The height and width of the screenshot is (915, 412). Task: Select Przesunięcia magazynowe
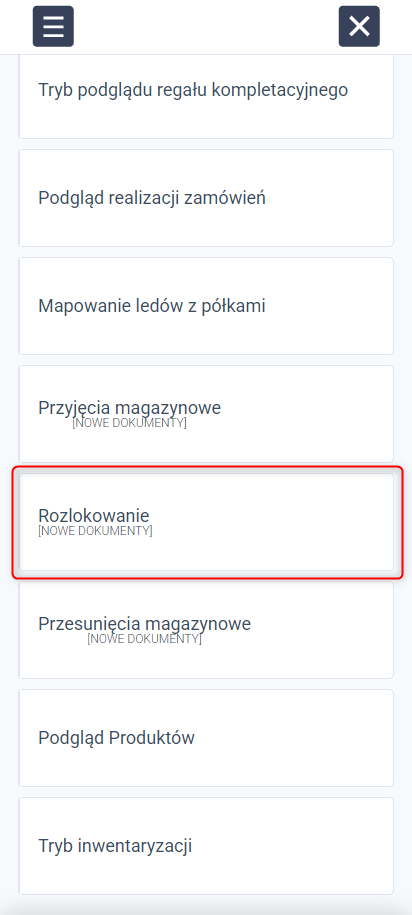click(x=206, y=630)
